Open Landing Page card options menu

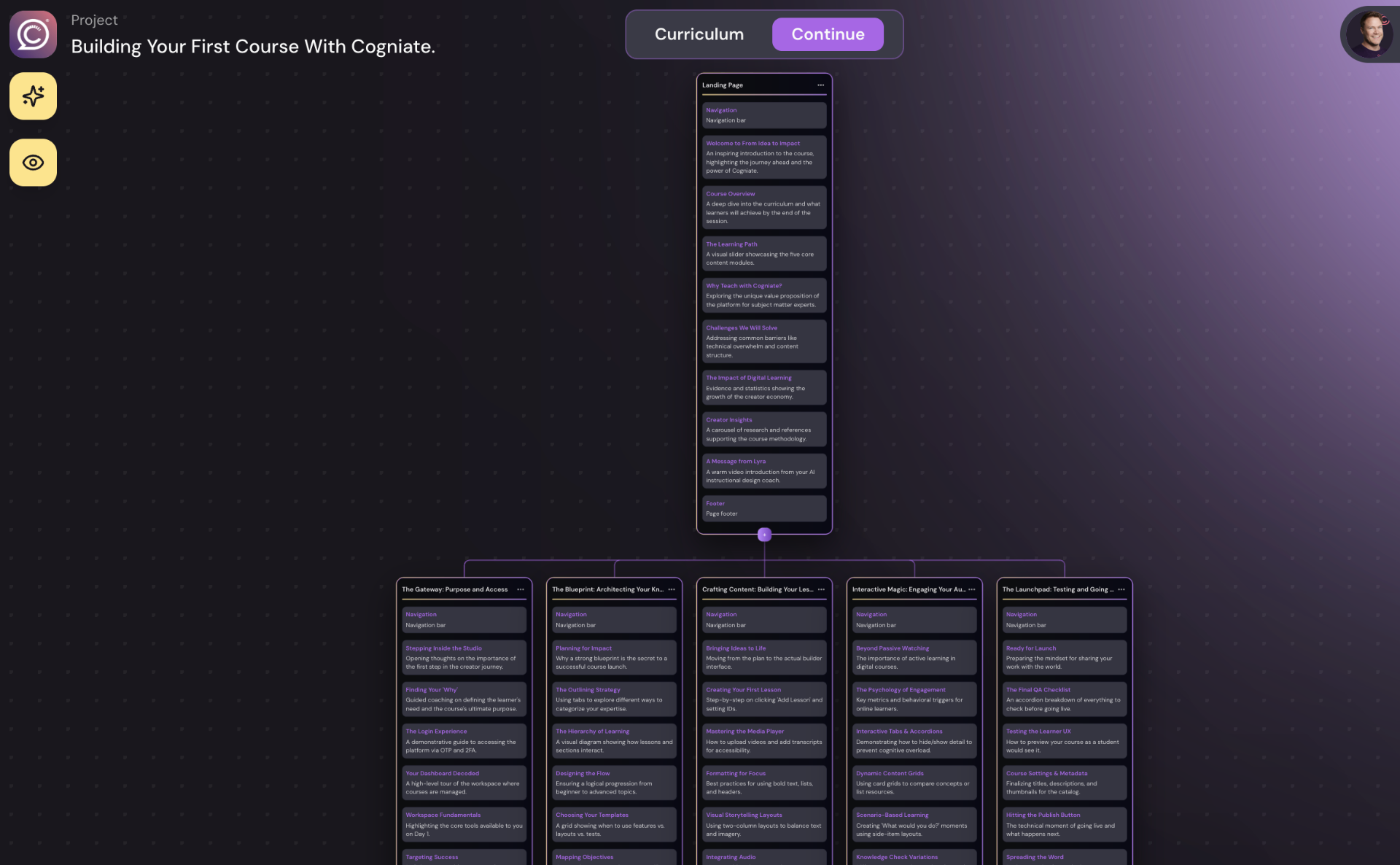820,85
